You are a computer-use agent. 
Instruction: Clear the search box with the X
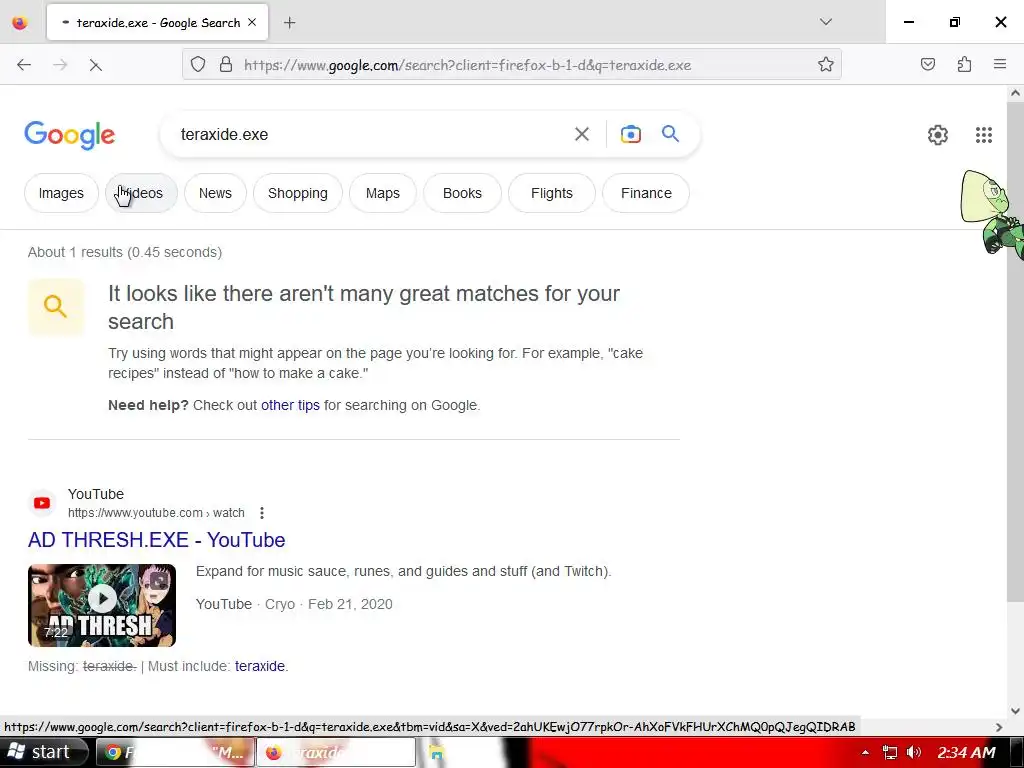[581, 134]
